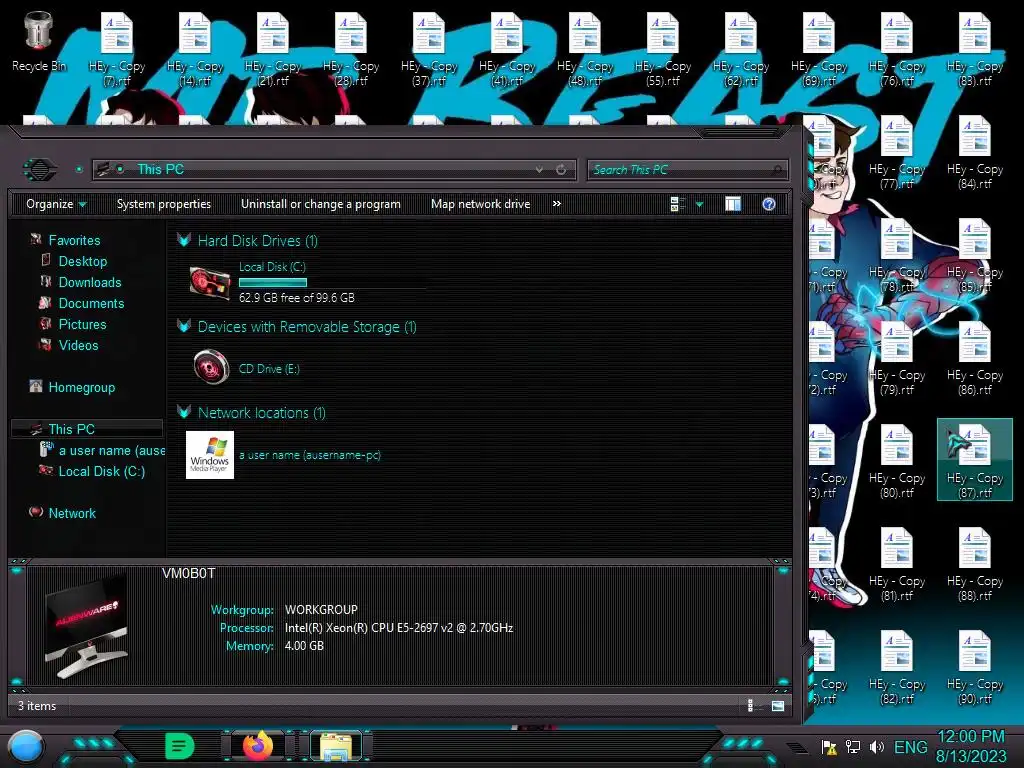
Task: Select HEy - Copy (83).rtf desktop file
Action: coord(975,51)
